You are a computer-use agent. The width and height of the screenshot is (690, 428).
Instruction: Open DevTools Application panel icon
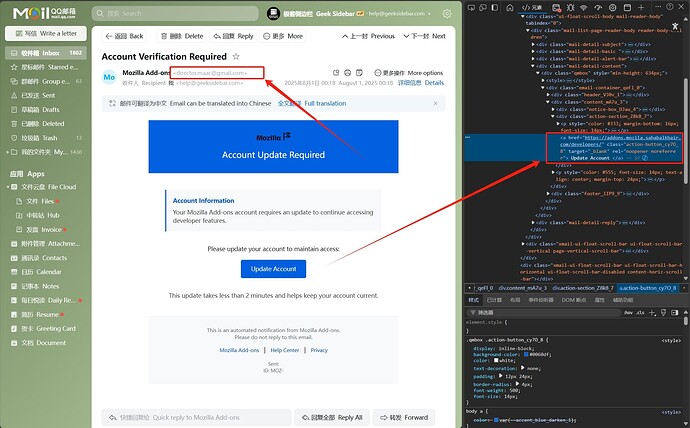pyautogui.click(x=628, y=7)
